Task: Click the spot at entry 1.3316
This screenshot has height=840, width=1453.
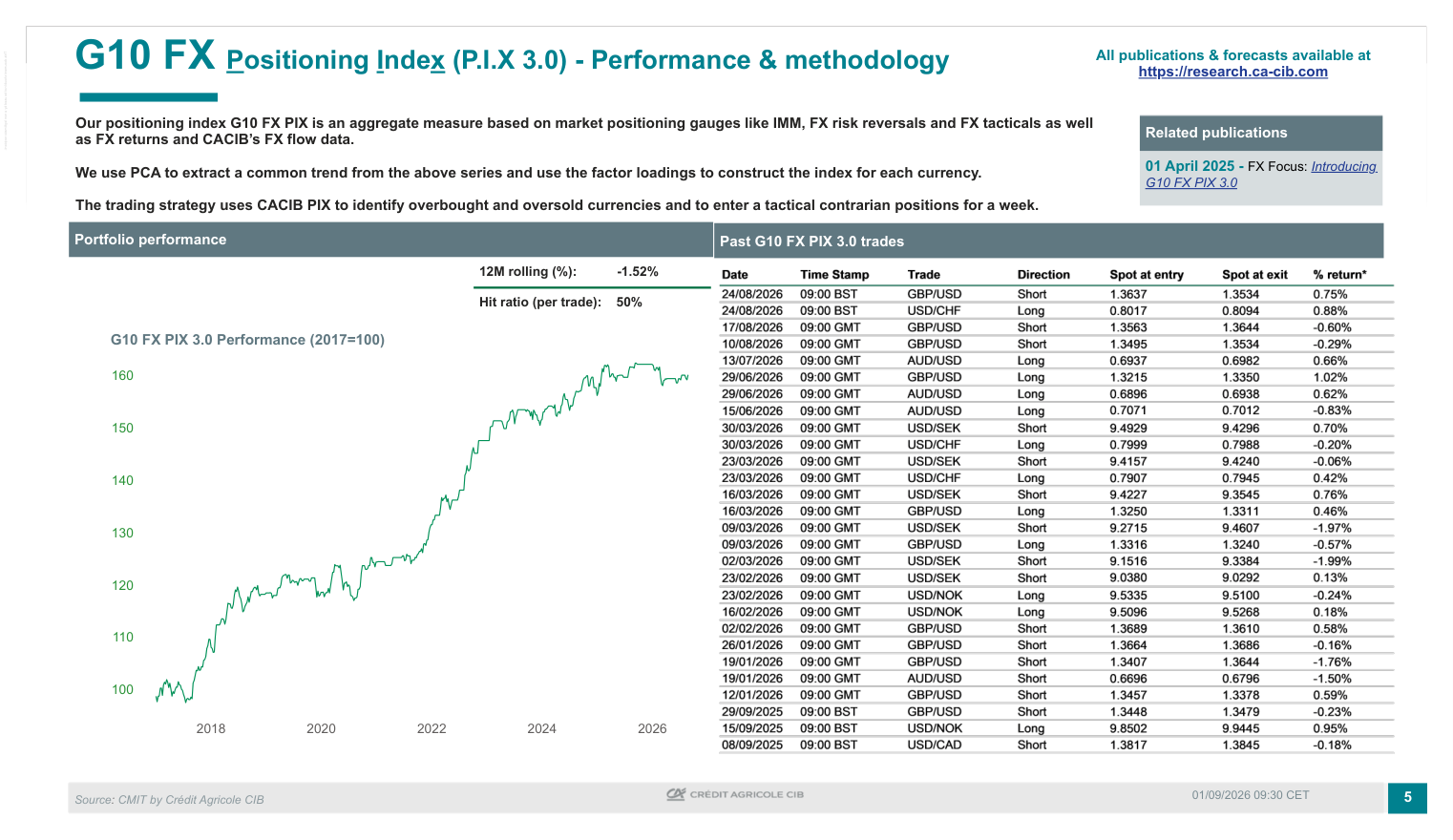Action: pos(1128,545)
